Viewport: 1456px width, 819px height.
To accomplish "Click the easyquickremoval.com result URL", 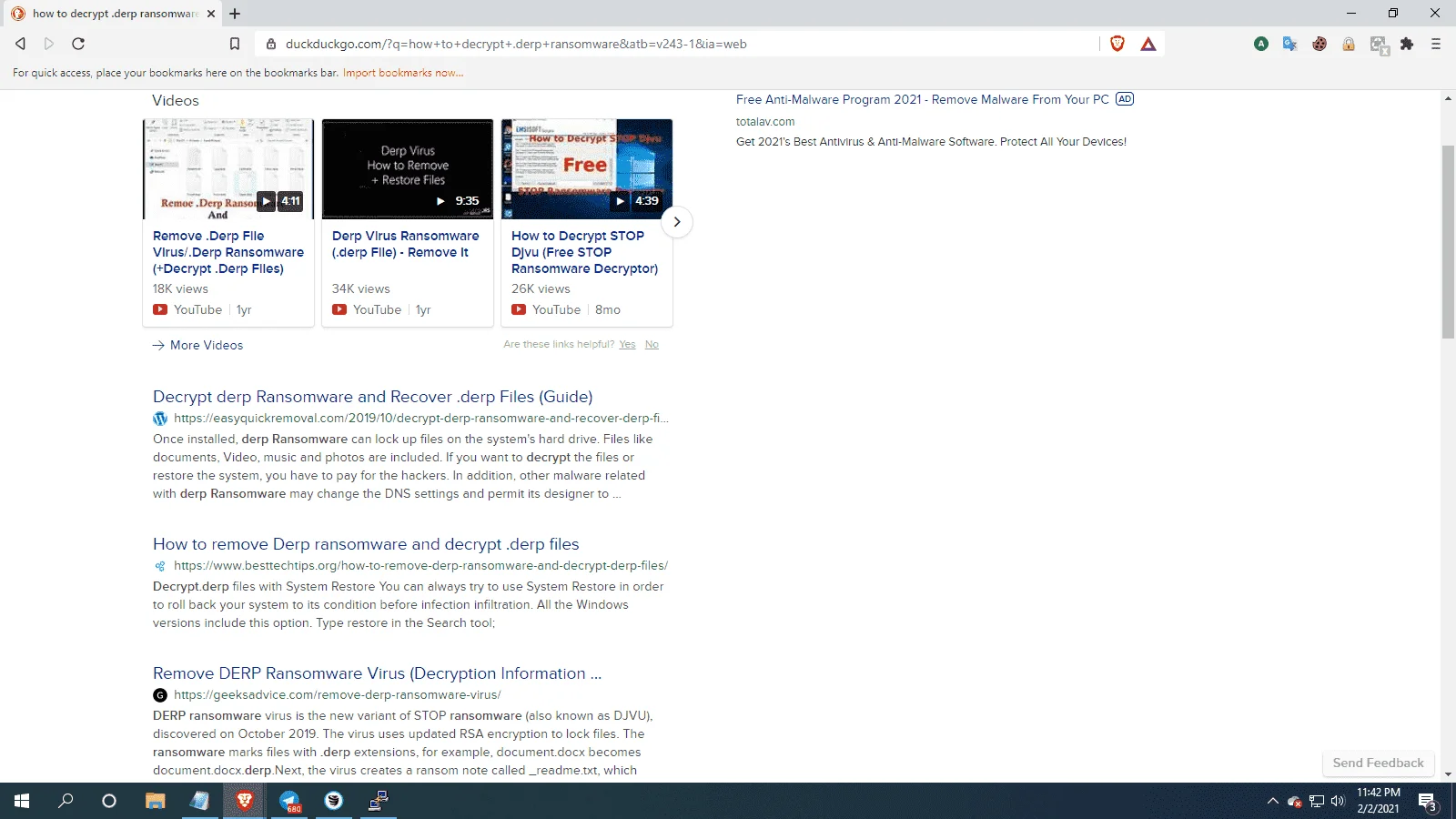I will 421,419.
